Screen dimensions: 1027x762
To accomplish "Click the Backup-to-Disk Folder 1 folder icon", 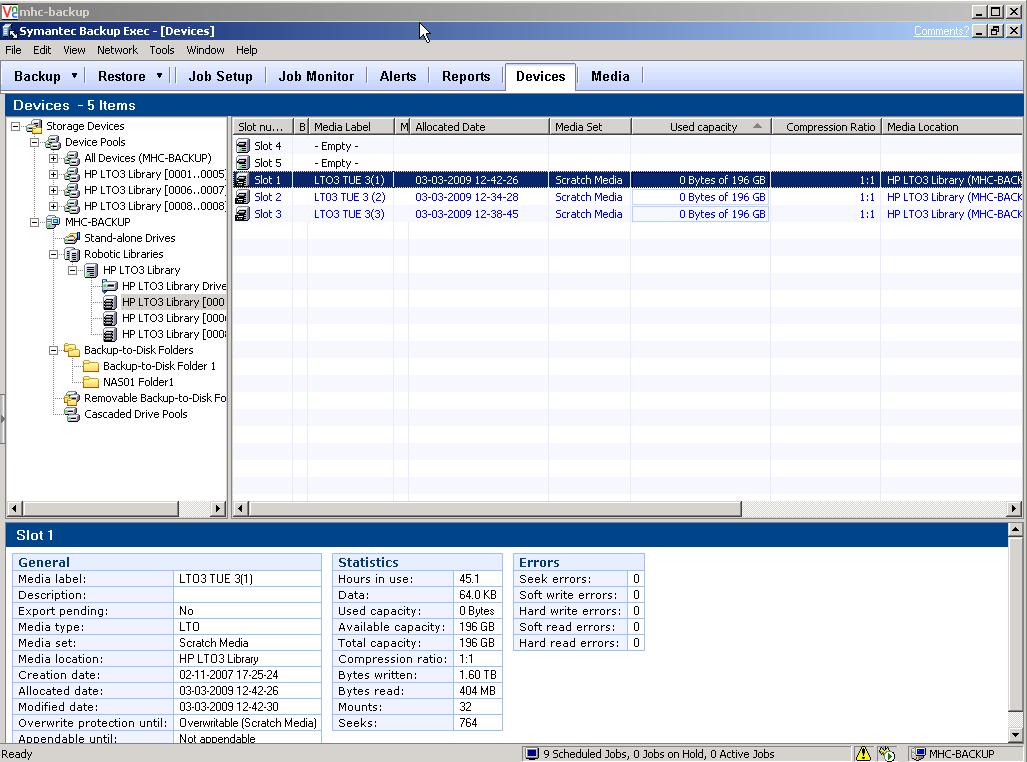I will click(91, 366).
